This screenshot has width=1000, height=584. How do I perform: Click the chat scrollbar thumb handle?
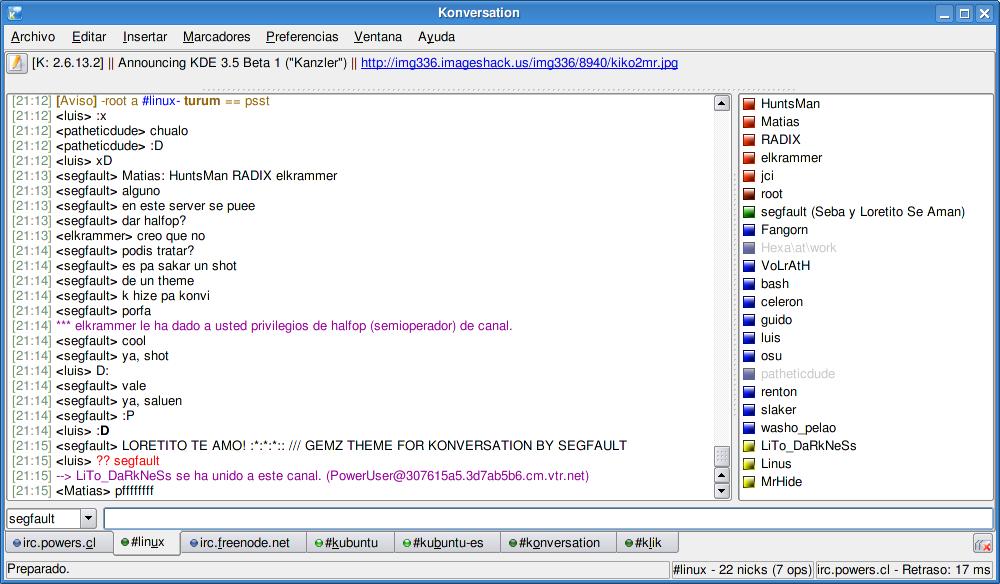721,456
